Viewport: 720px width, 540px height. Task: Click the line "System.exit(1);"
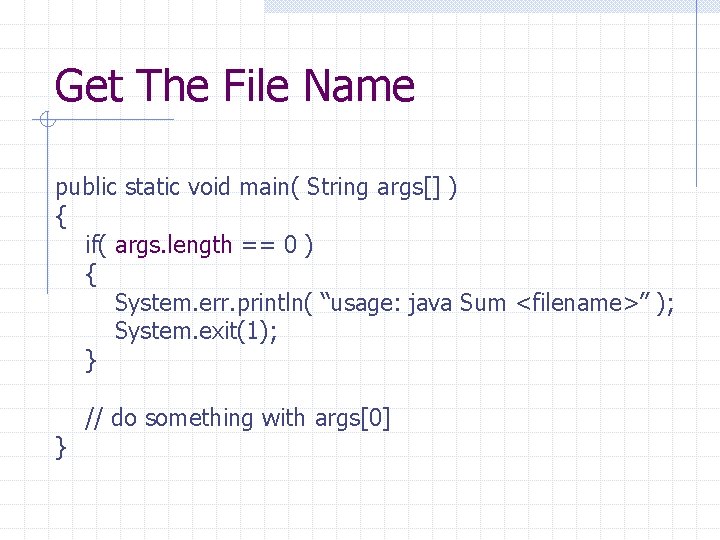(x=196, y=331)
